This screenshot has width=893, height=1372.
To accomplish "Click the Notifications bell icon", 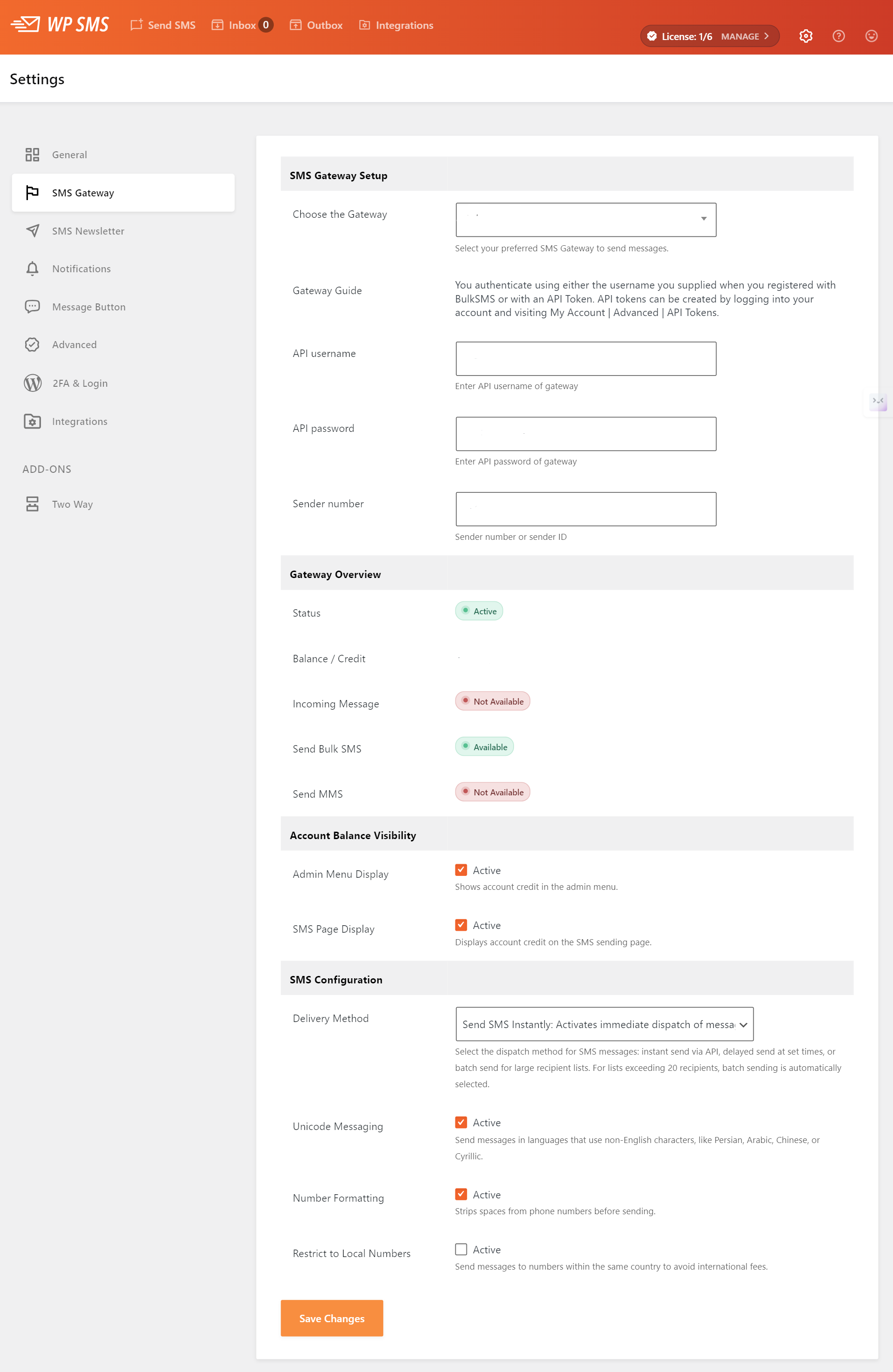I will 32,269.
